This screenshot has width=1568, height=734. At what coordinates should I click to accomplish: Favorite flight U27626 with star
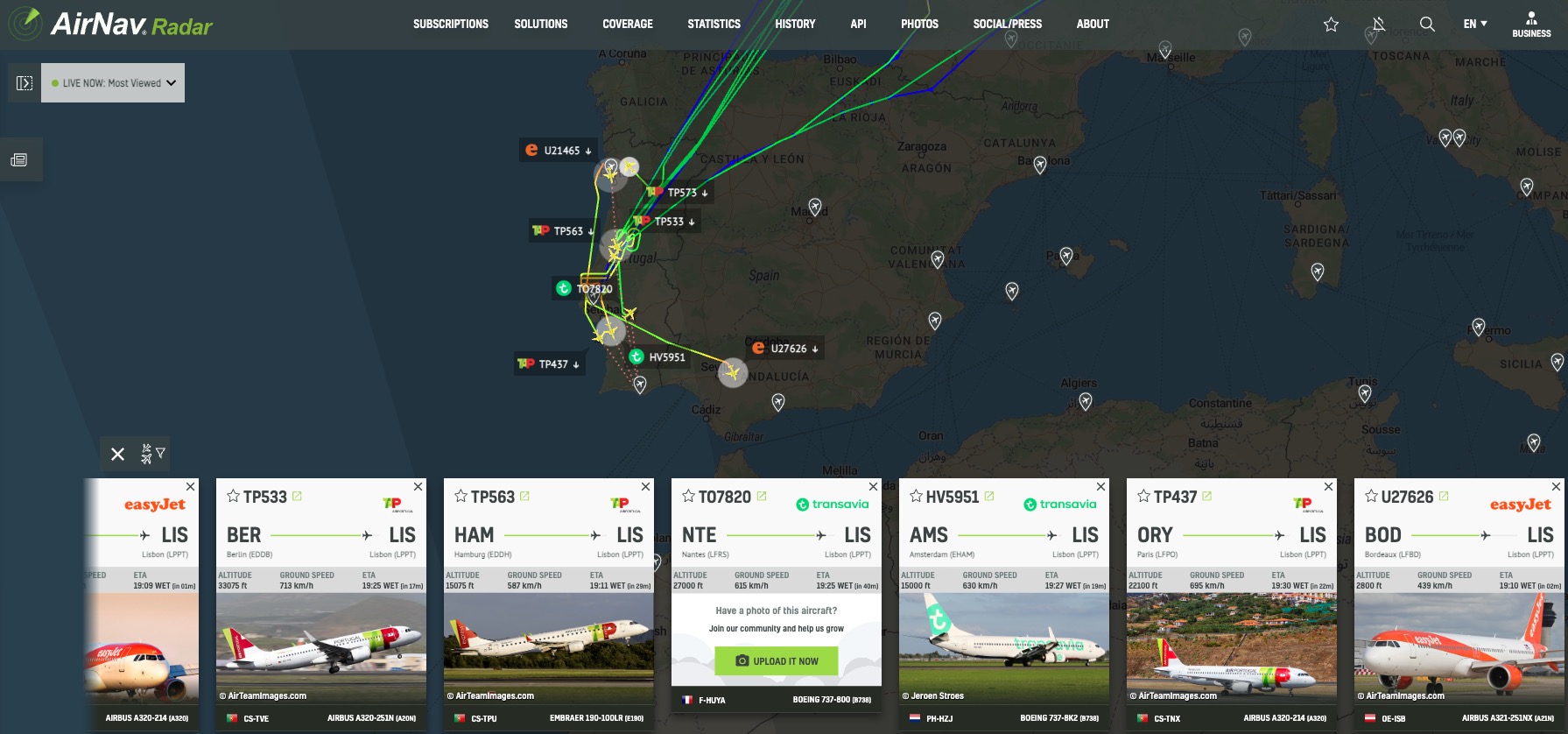click(1371, 496)
